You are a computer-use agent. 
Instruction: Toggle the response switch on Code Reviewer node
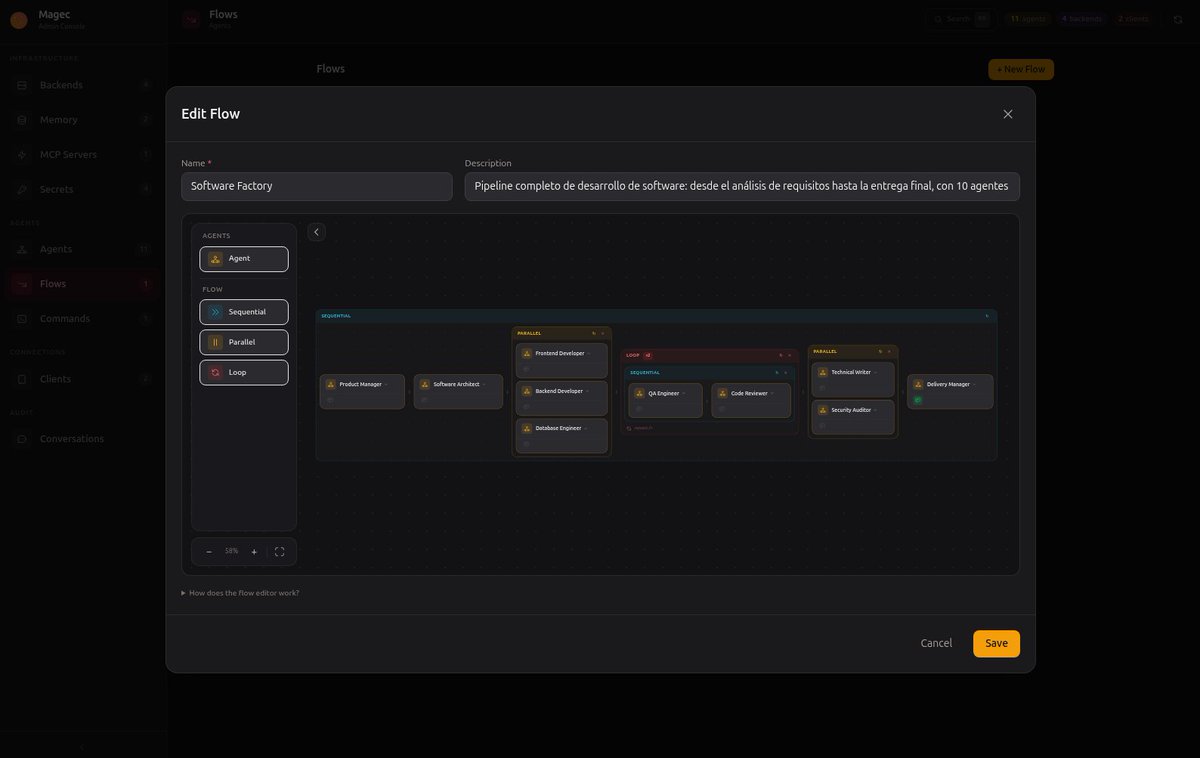pyautogui.click(x=722, y=409)
